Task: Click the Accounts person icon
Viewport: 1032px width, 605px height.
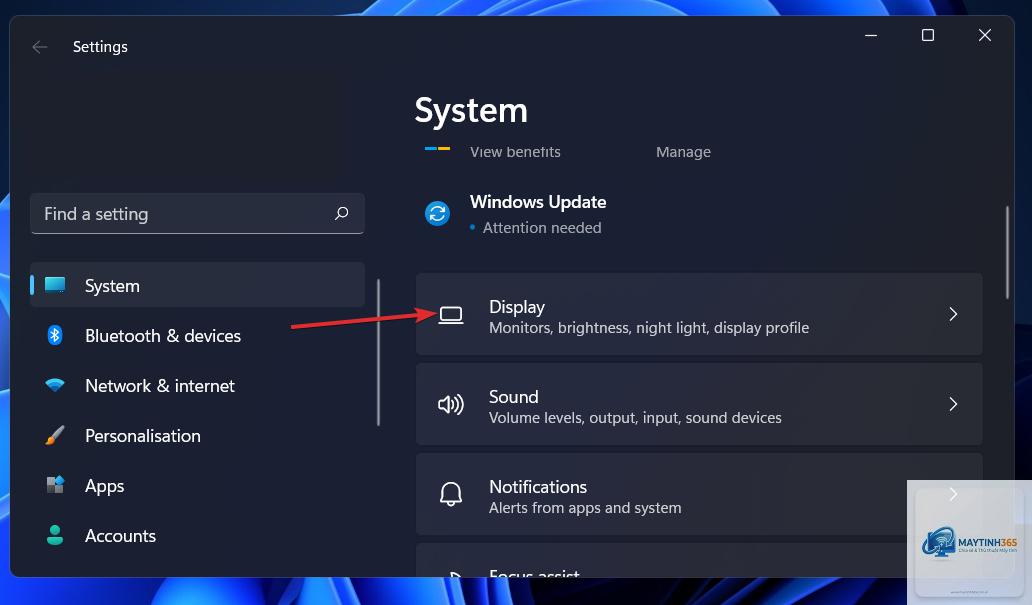Action: (x=55, y=535)
